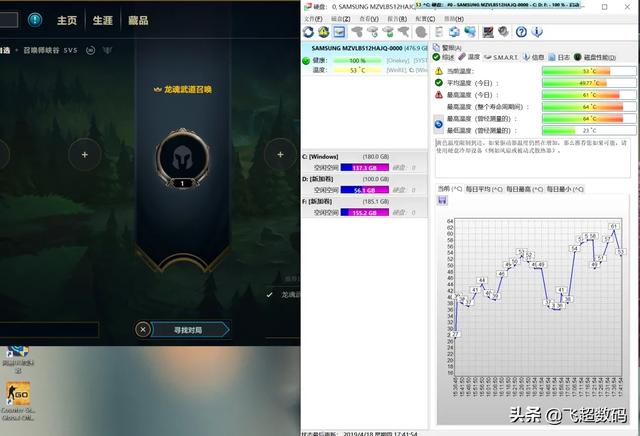Click the temperature advisory text box
This screenshot has width=640, height=436.
[x=533, y=158]
